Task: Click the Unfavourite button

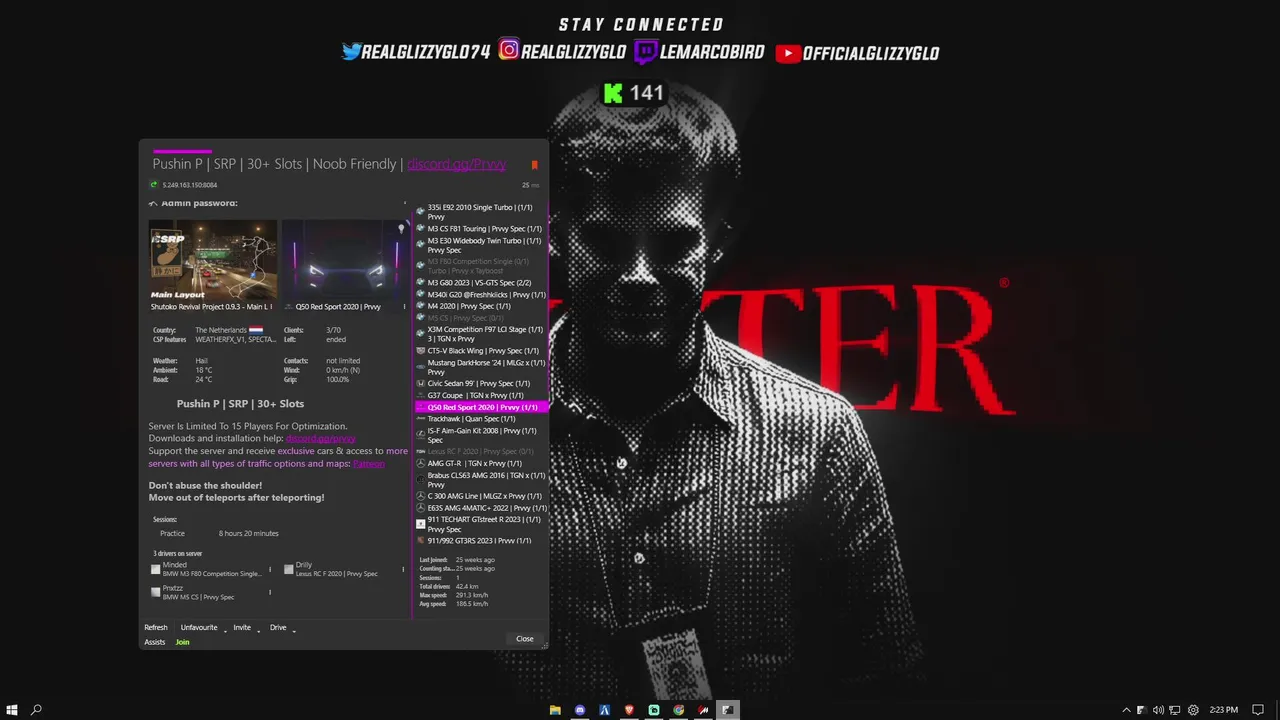Action: click(x=199, y=628)
